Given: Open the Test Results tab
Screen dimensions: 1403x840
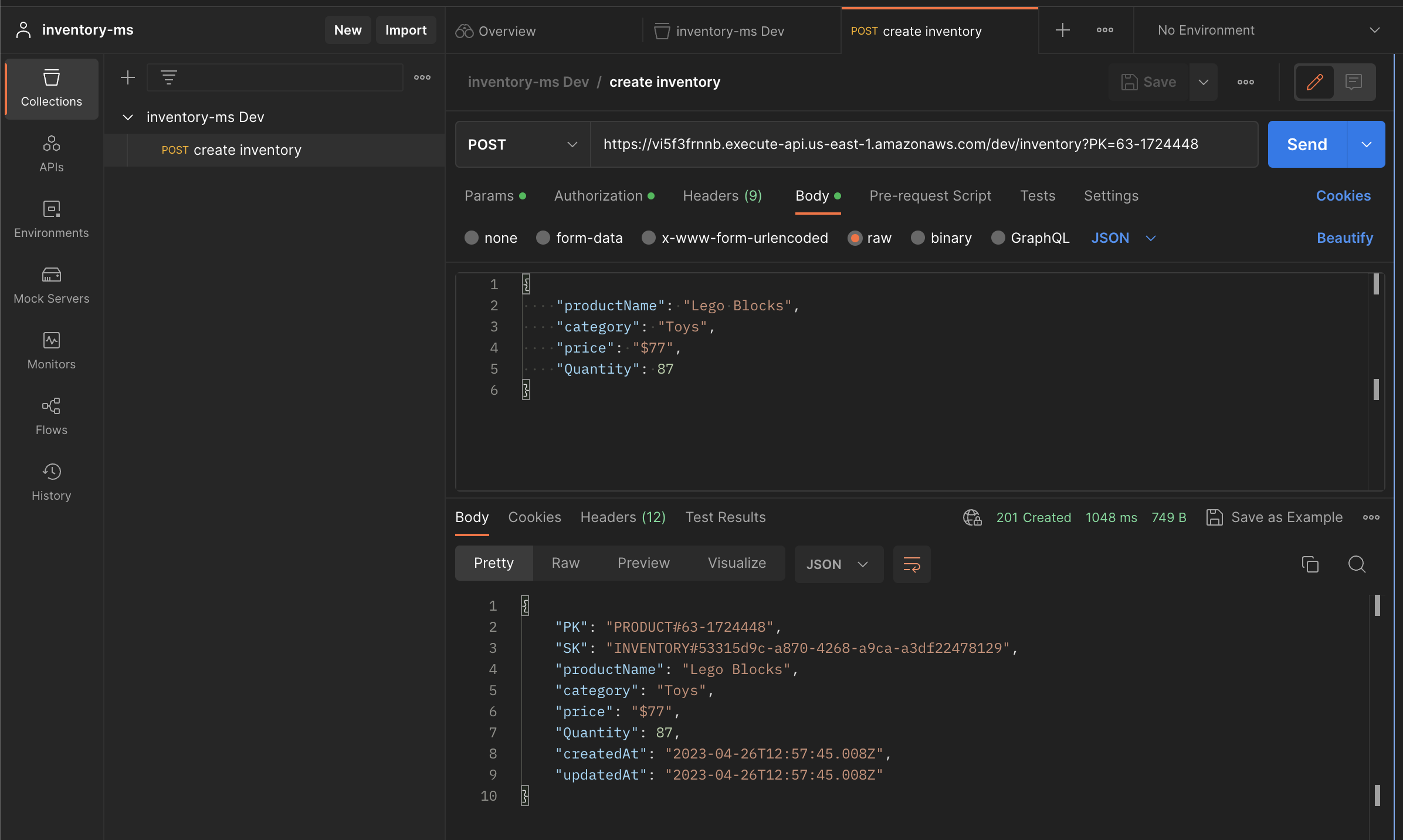Looking at the screenshot, I should [726, 517].
